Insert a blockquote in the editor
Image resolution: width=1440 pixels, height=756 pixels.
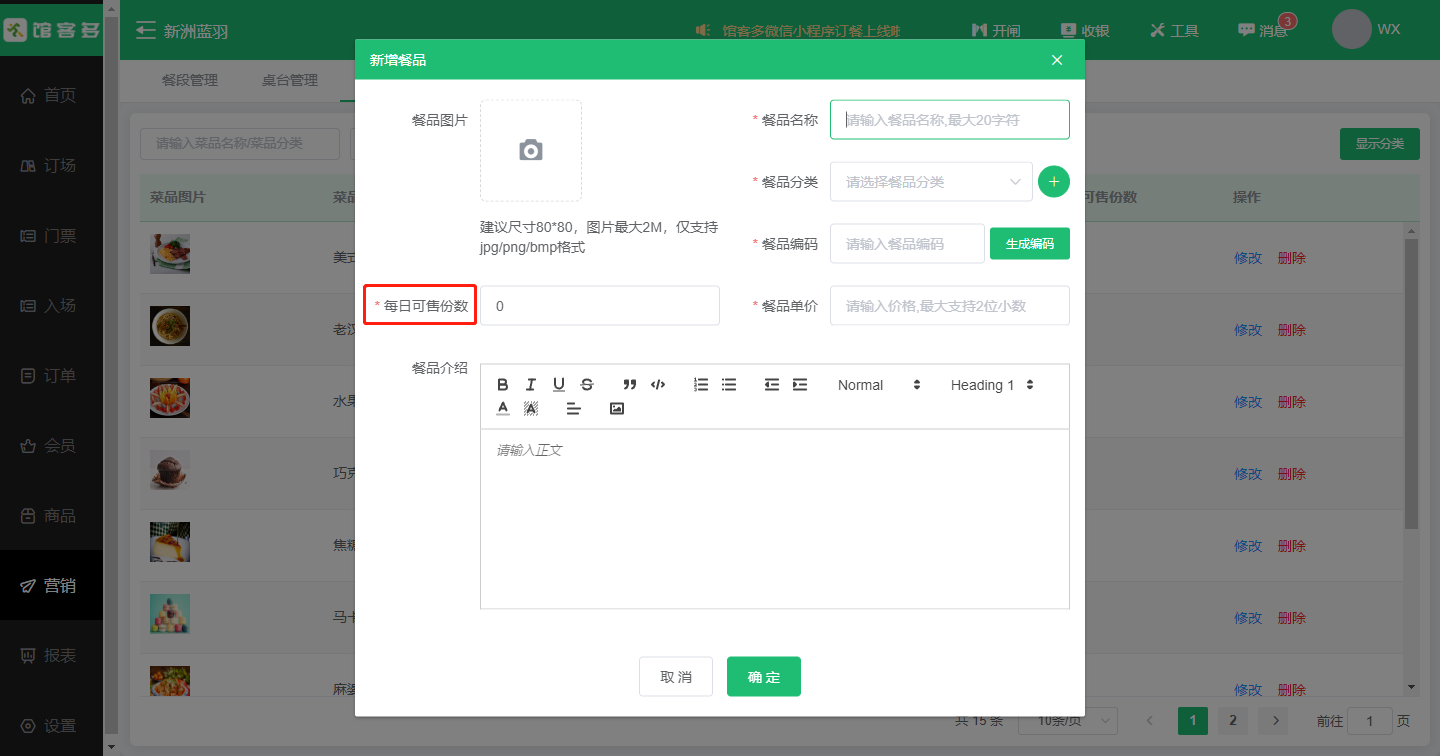pyautogui.click(x=630, y=385)
